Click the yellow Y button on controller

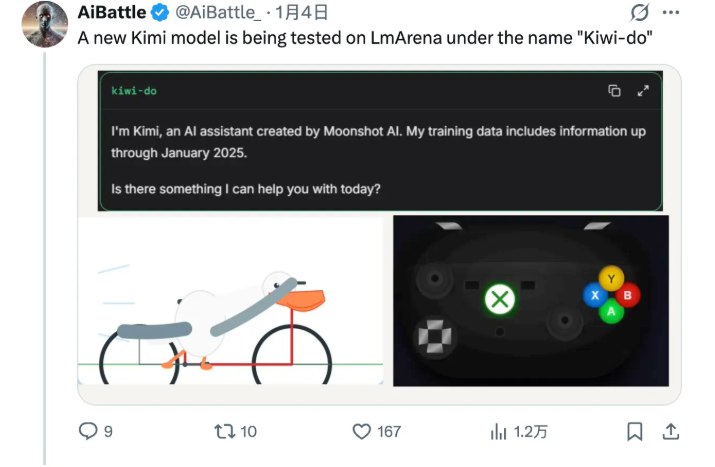(x=611, y=279)
